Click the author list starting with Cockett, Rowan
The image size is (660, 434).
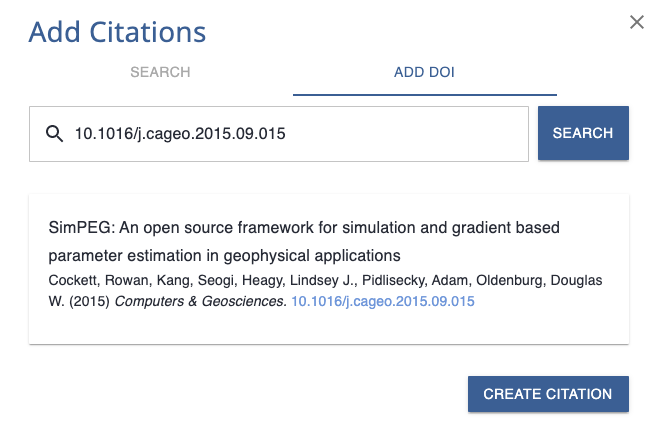pos(325,290)
